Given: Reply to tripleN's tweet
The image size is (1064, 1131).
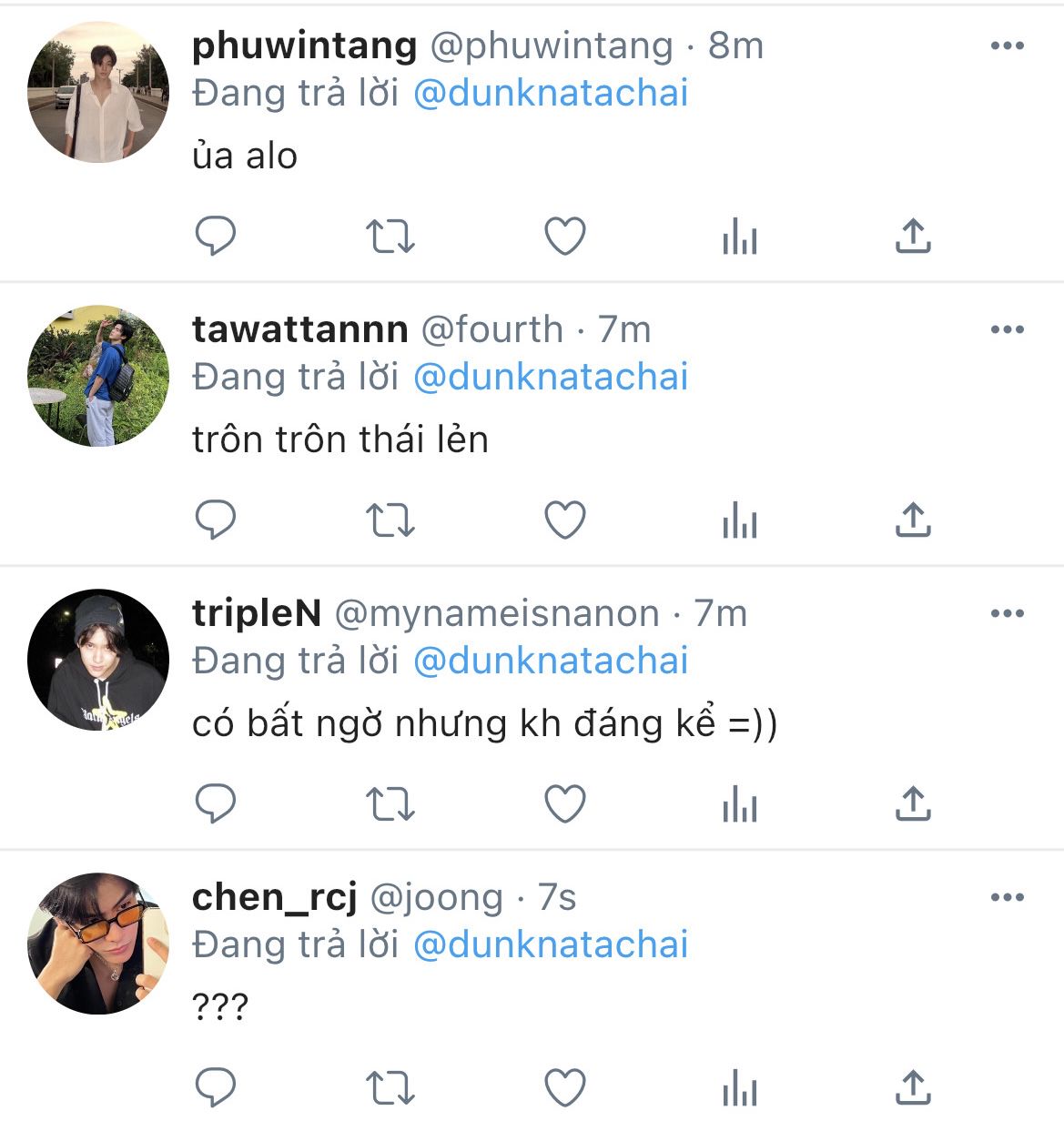Looking at the screenshot, I should tap(216, 804).
